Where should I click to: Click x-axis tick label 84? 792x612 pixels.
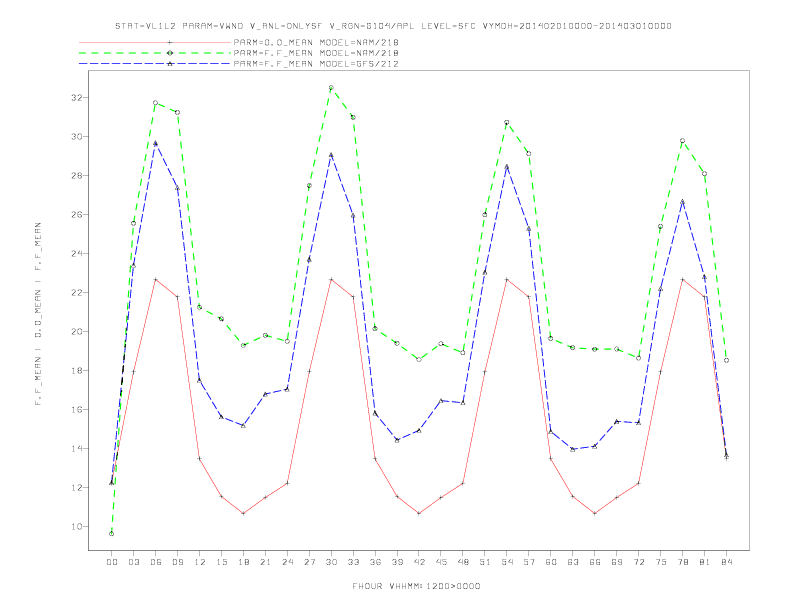pos(727,562)
